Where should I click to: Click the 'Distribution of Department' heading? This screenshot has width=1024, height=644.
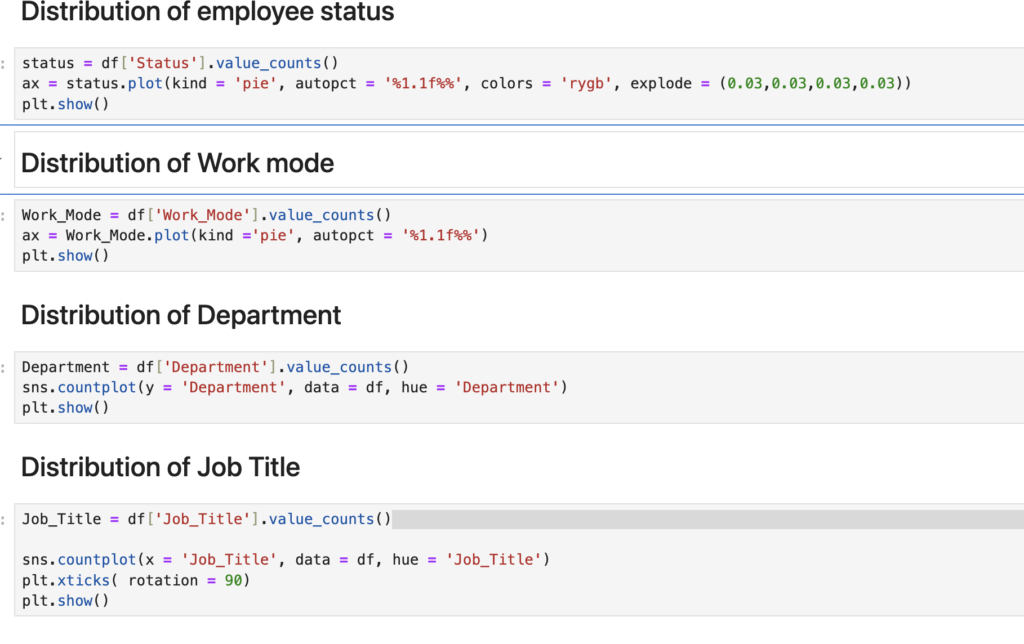181,315
